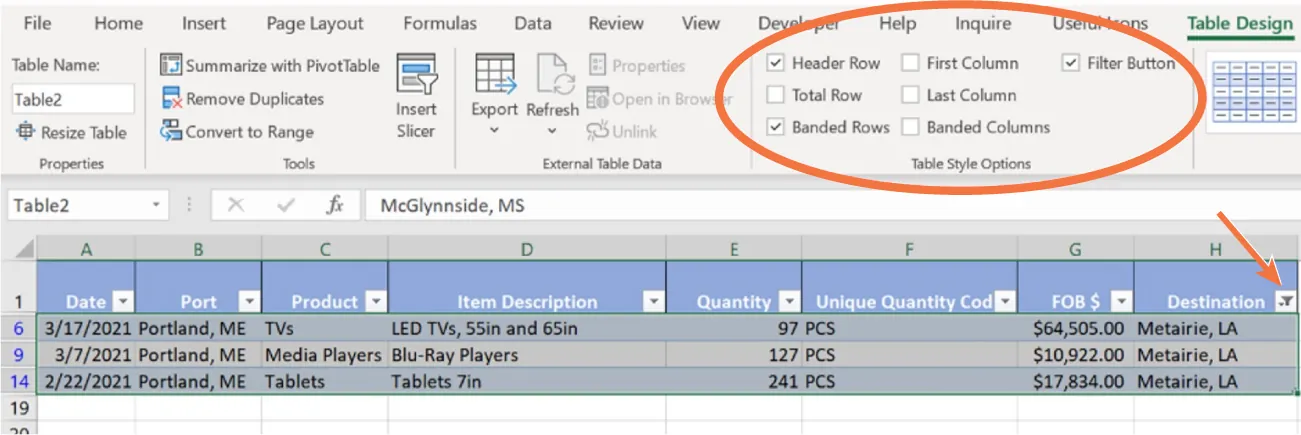Click the Remove Duplicates icon

point(171,99)
